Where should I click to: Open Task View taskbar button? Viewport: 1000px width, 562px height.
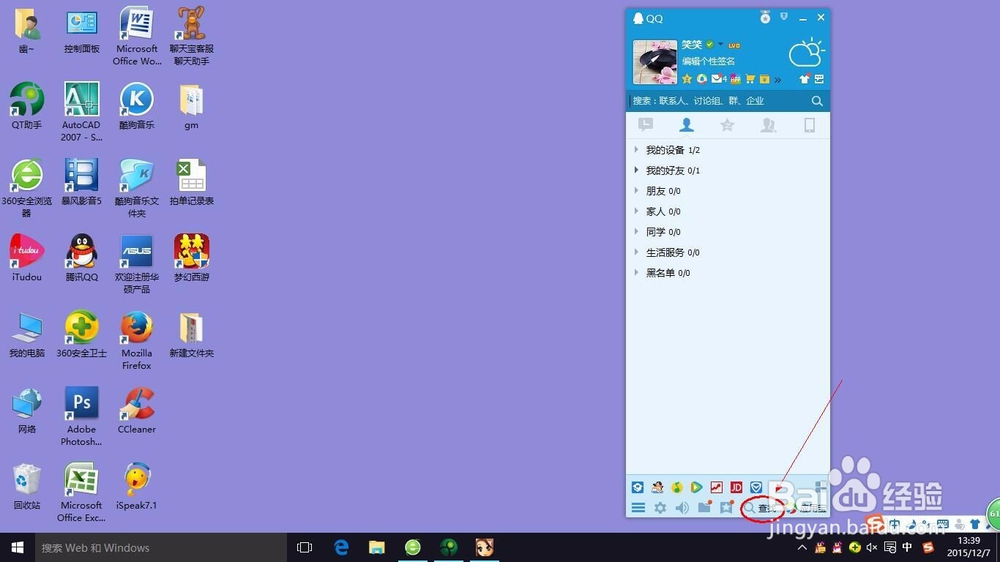click(x=305, y=547)
